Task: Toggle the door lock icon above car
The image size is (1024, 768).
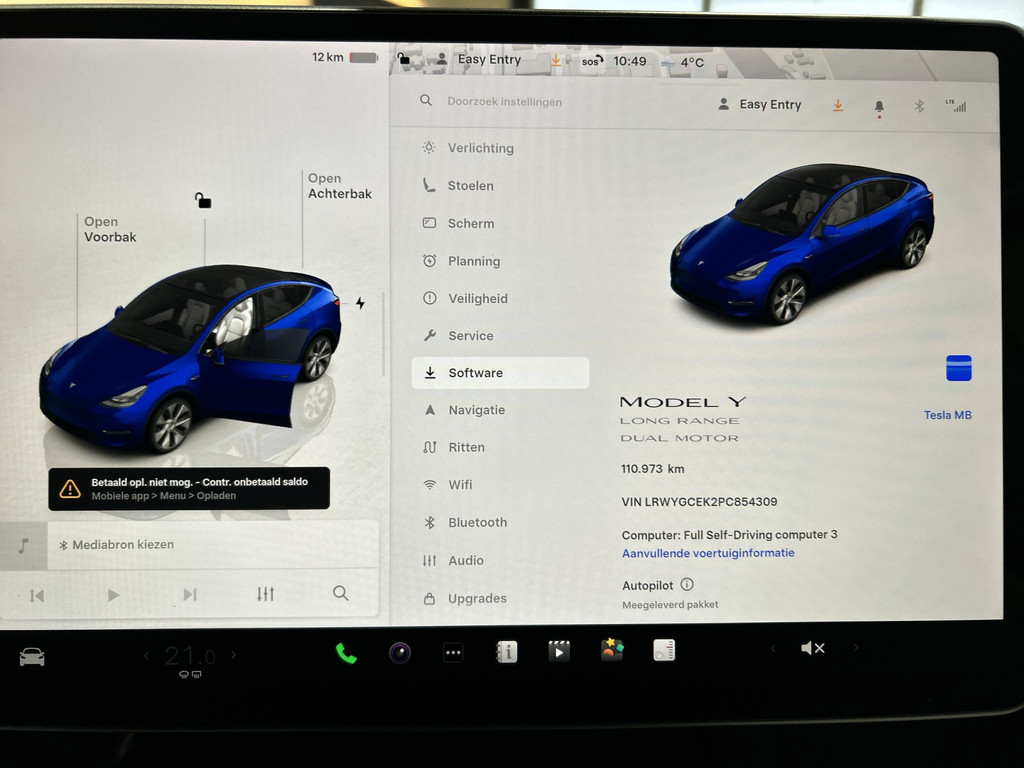Action: point(203,201)
